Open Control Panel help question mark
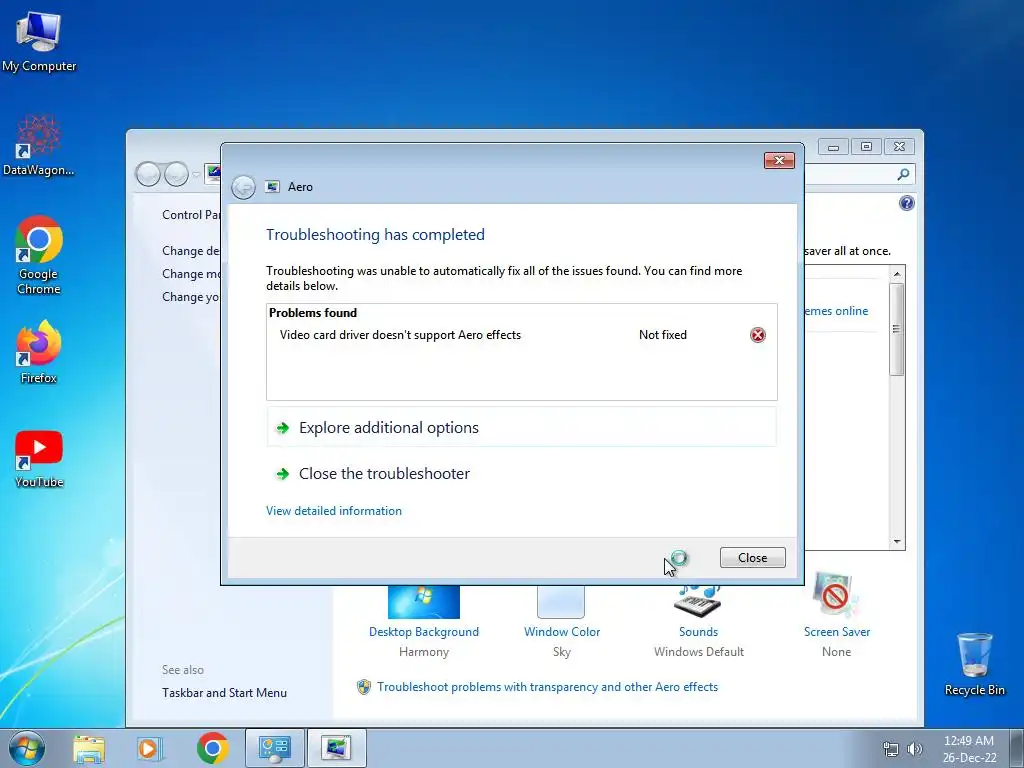Screen dimensions: 1024x768 pos(906,203)
